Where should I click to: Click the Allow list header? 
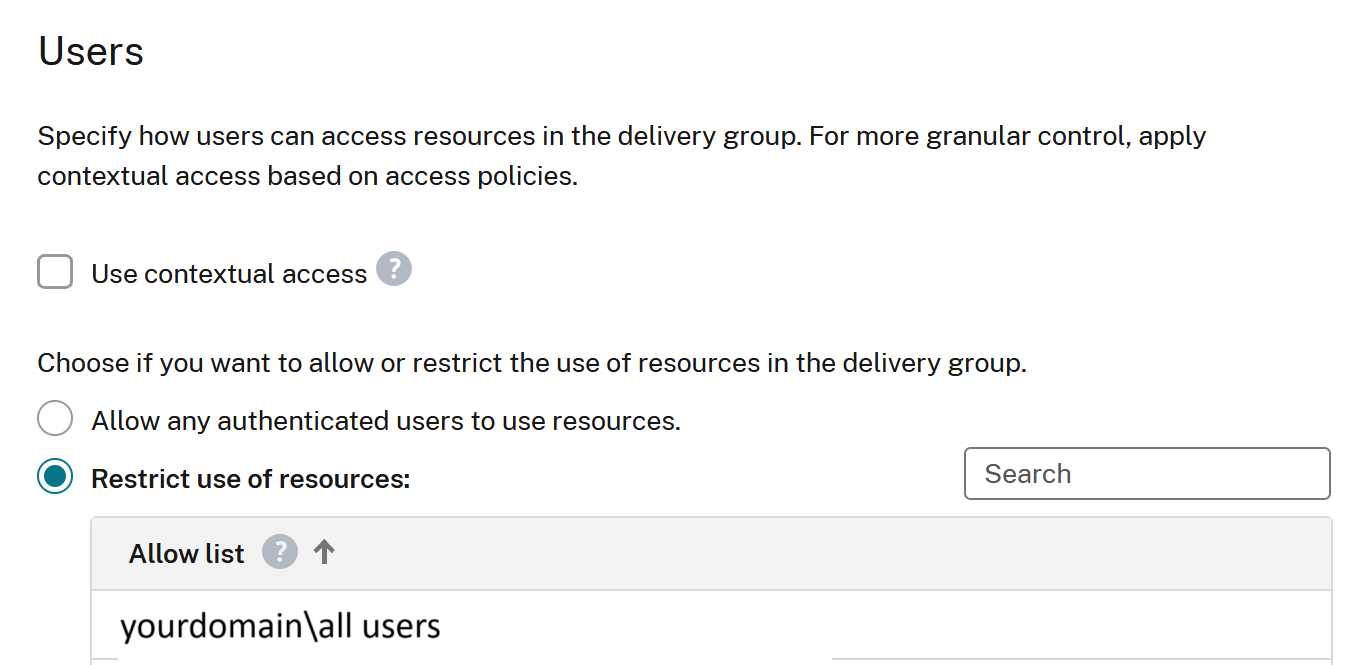(x=186, y=552)
